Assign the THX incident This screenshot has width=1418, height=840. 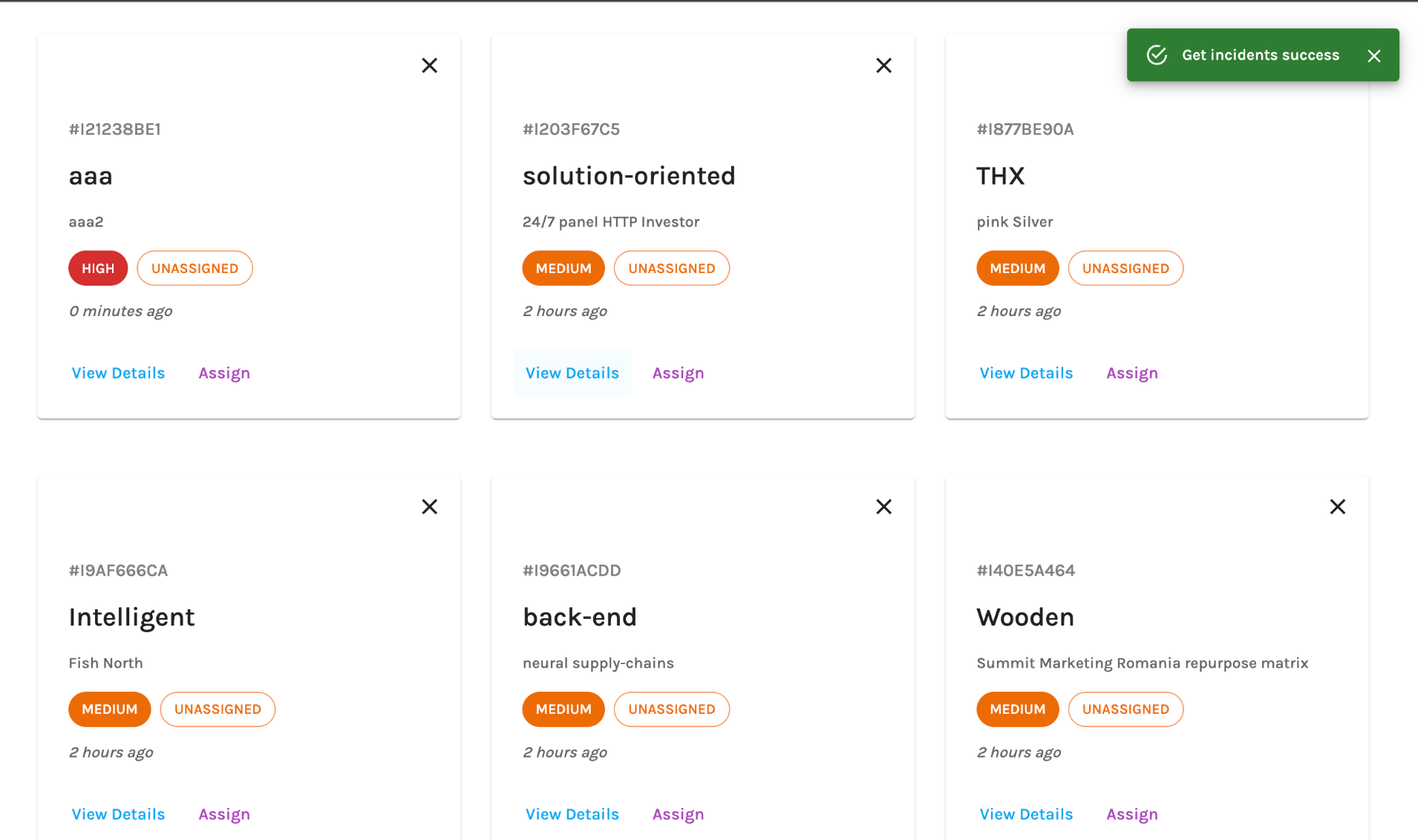[1131, 373]
